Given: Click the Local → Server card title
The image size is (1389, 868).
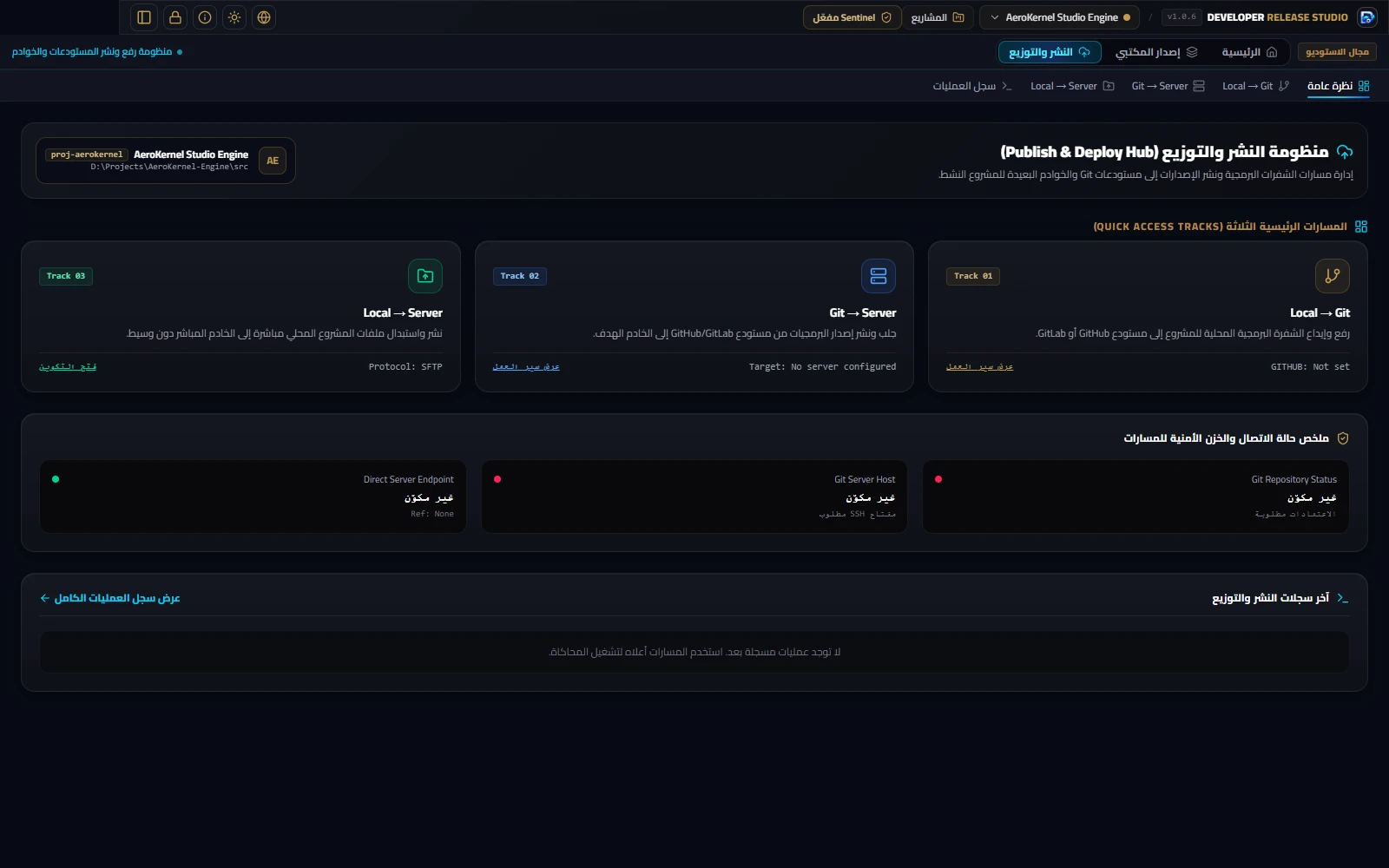Looking at the screenshot, I should (x=403, y=313).
